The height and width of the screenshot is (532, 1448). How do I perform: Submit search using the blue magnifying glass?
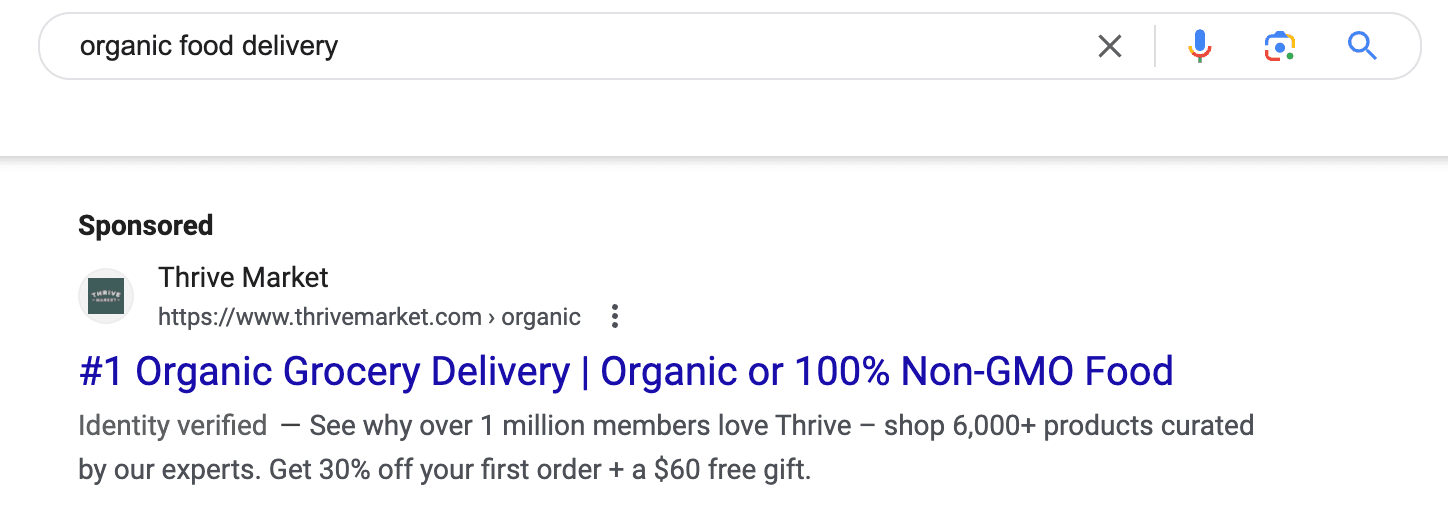point(1362,46)
